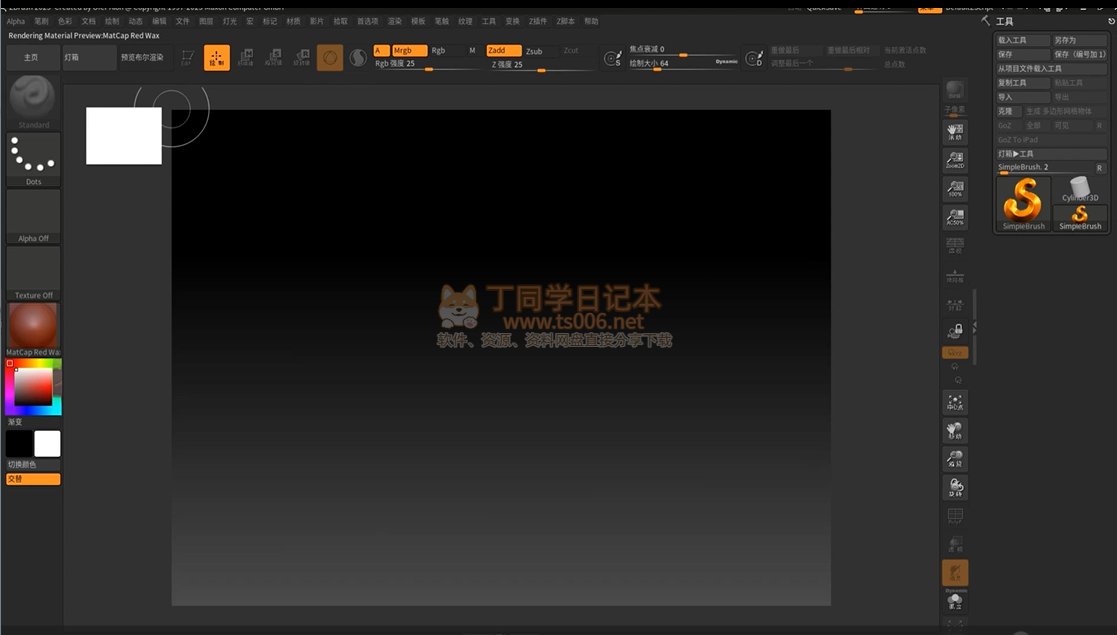Open the Alpha menu in menu bar
Image resolution: width=1117 pixels, height=635 pixels.
coord(16,21)
